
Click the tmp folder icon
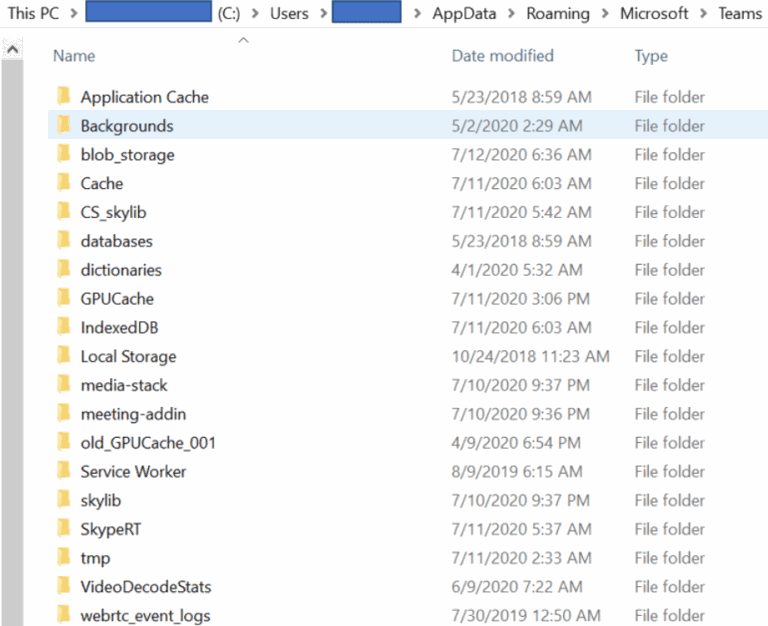click(x=64, y=557)
